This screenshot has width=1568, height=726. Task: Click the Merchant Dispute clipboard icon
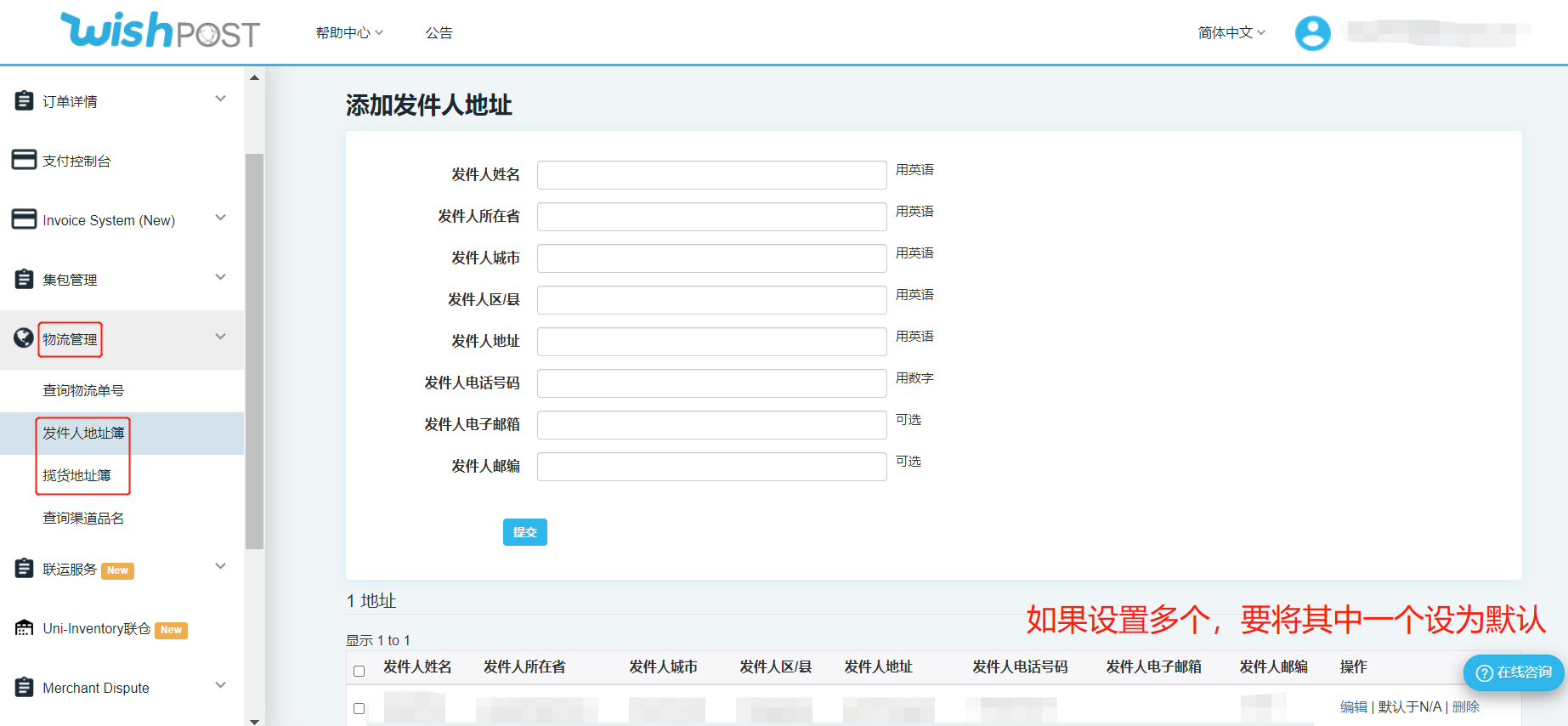[x=25, y=687]
